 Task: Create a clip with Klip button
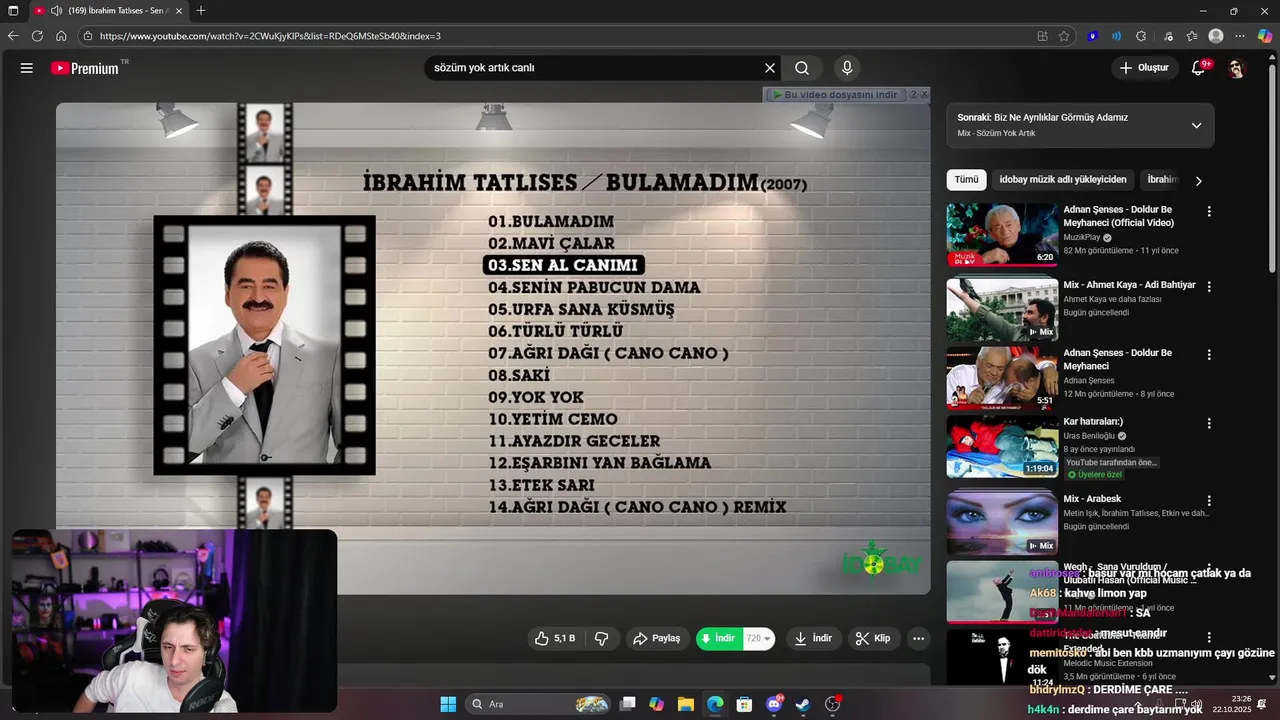pos(872,638)
